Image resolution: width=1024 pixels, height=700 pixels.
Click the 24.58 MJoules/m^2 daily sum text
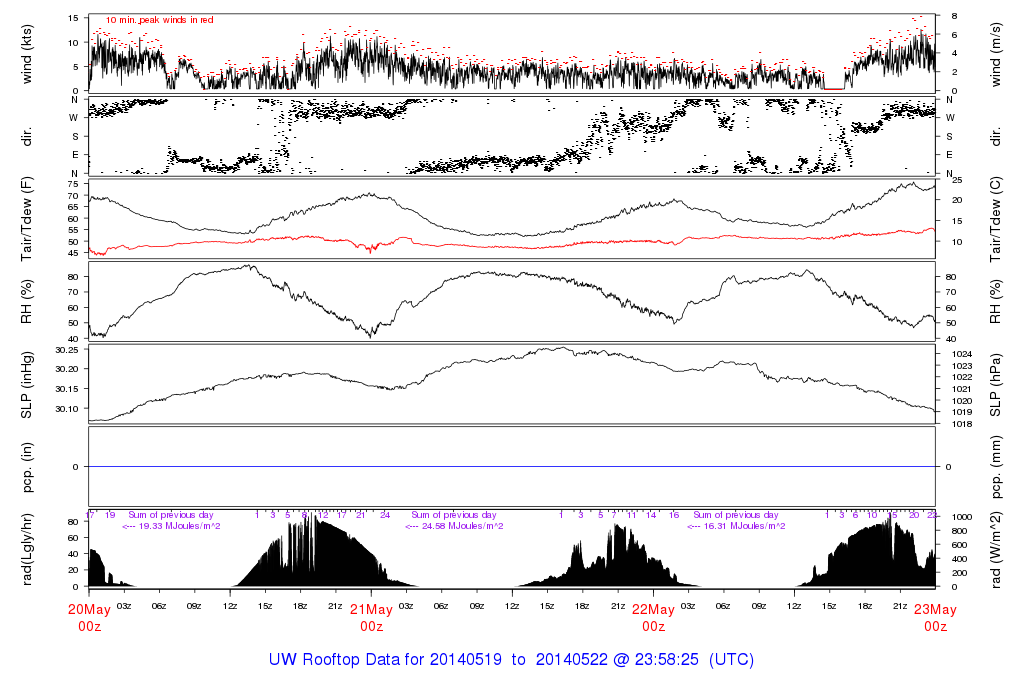(x=453, y=525)
